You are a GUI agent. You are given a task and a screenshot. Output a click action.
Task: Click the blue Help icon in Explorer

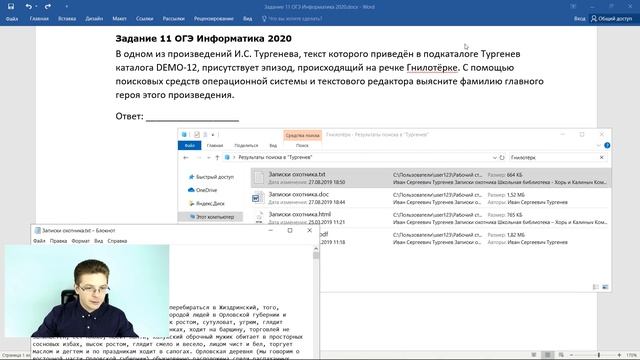tap(607, 145)
